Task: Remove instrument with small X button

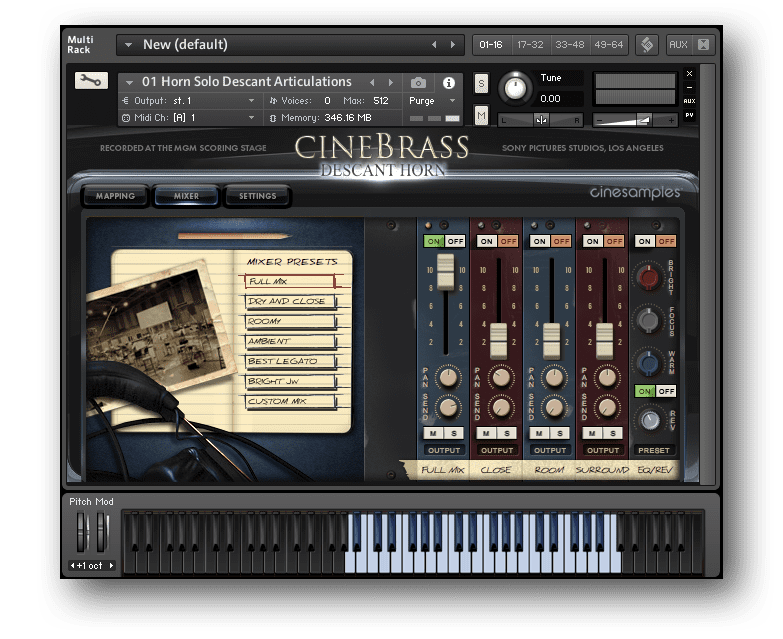Action: [689, 73]
